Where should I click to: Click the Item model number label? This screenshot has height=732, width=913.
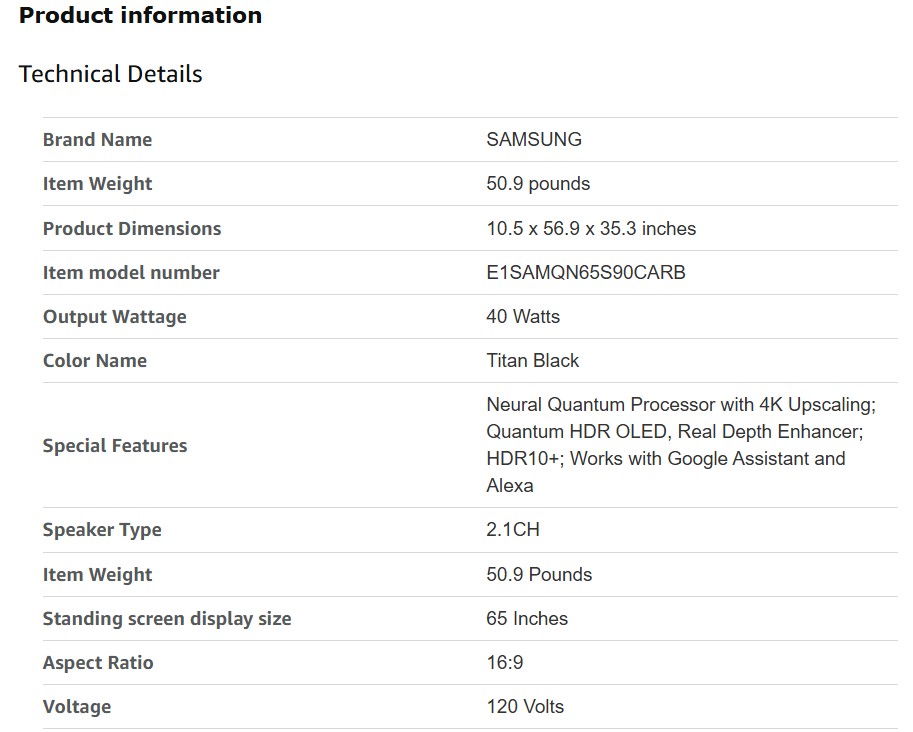coord(131,272)
